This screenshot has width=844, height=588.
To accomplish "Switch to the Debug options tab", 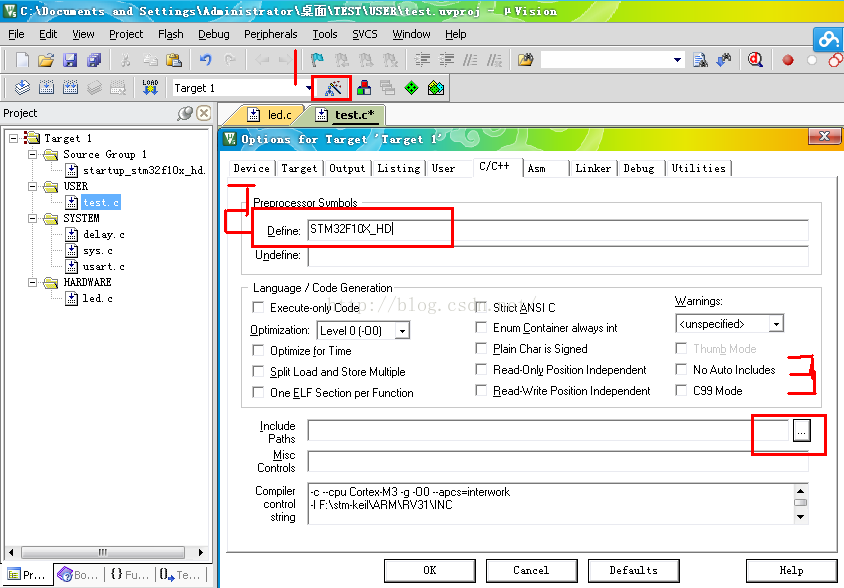I will (x=639, y=169).
